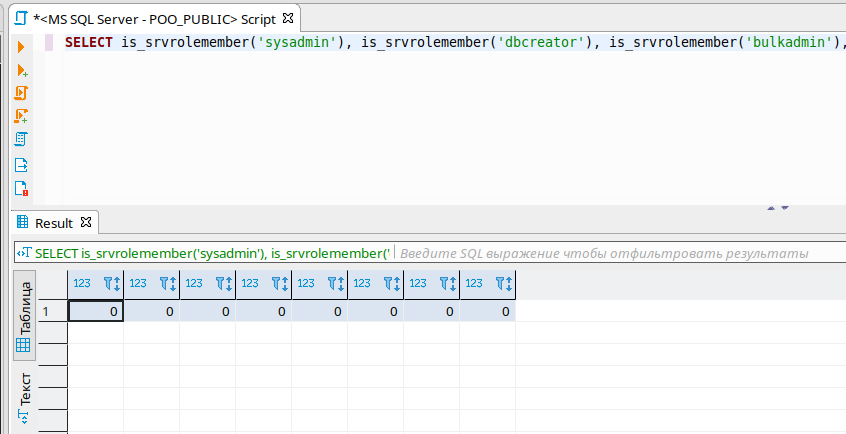Click the T icon at the left of the results filter bar
846x434 pixels.
tap(24, 253)
